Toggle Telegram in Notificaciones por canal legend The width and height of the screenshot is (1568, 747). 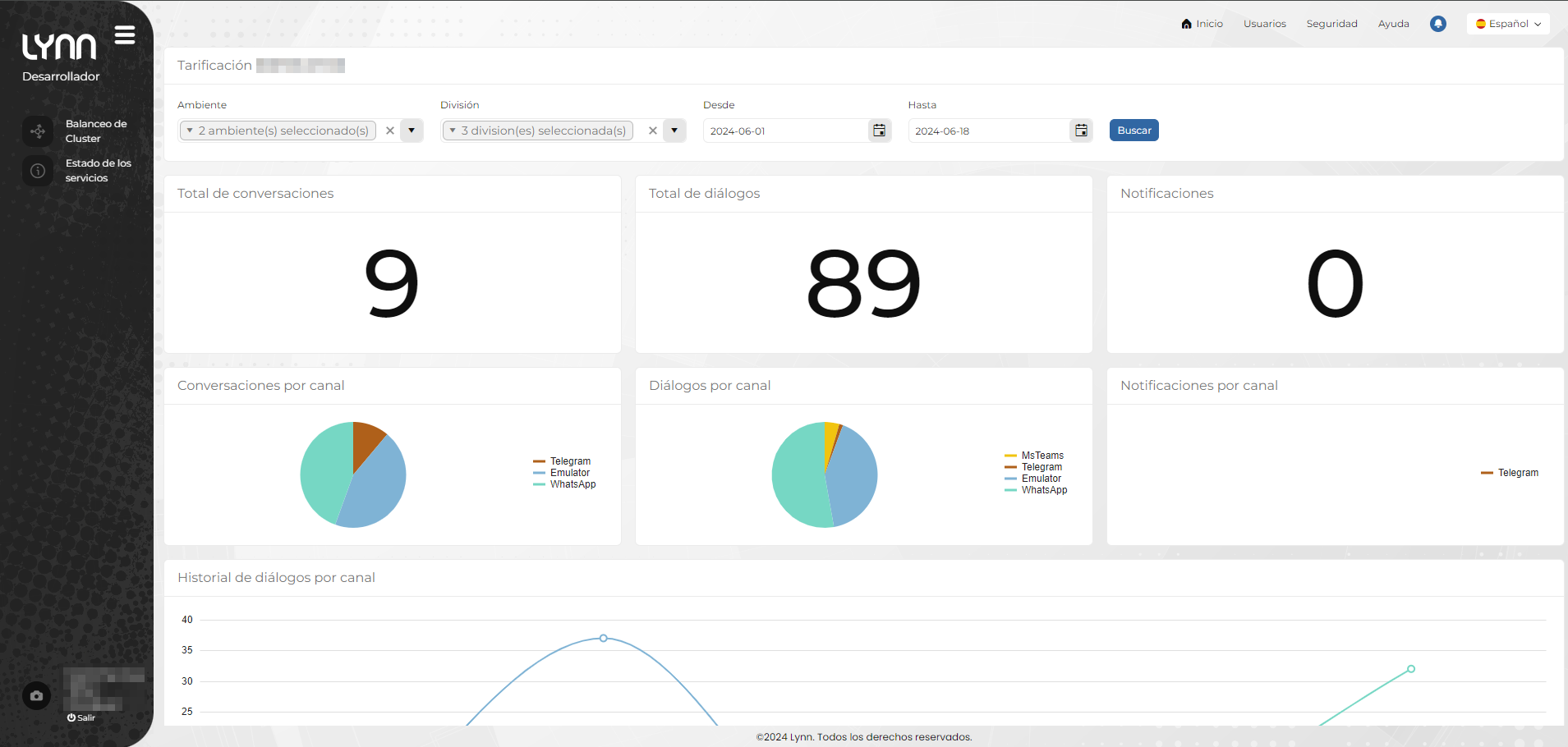(1517, 473)
